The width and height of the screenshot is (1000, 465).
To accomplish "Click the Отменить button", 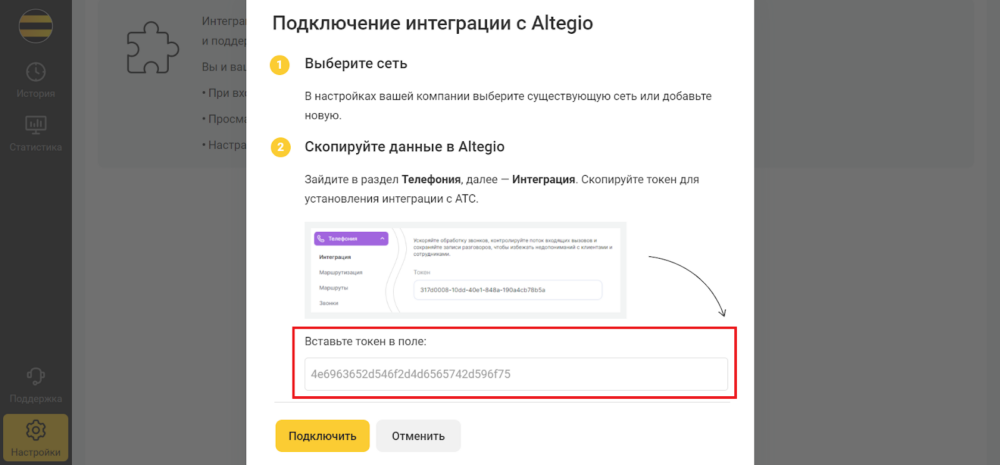I will point(418,436).
